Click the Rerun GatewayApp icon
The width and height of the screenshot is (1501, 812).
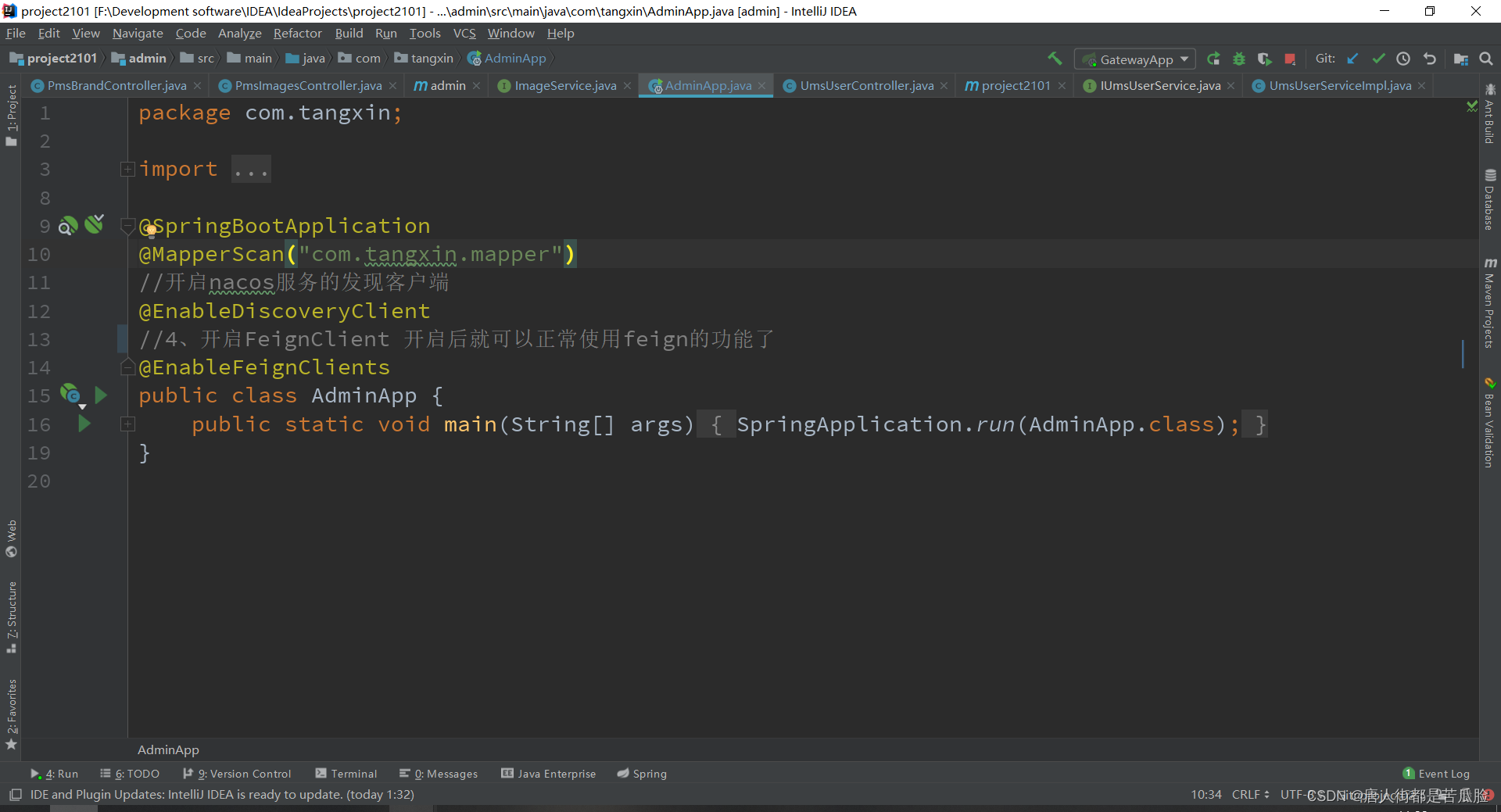1213,59
